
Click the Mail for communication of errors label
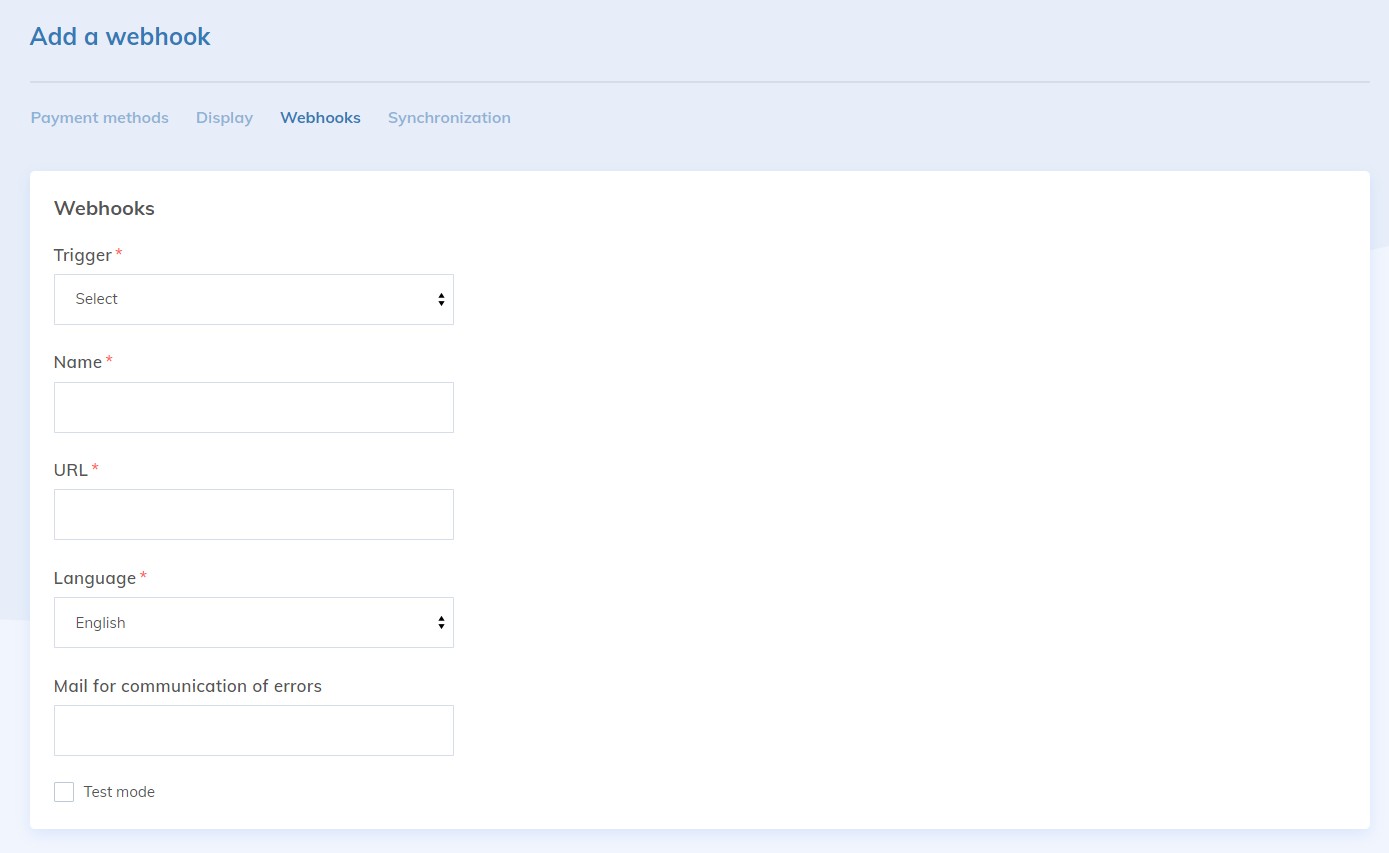point(188,686)
